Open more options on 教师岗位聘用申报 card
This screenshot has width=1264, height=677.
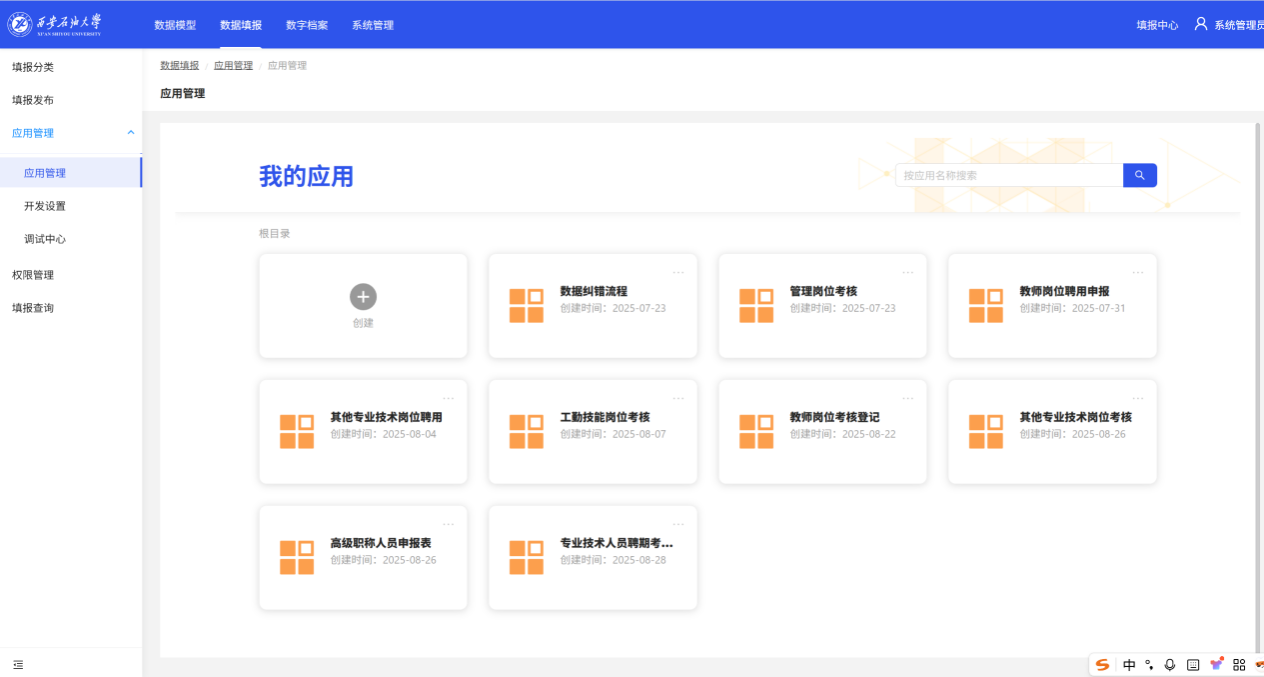pyautogui.click(x=1138, y=272)
